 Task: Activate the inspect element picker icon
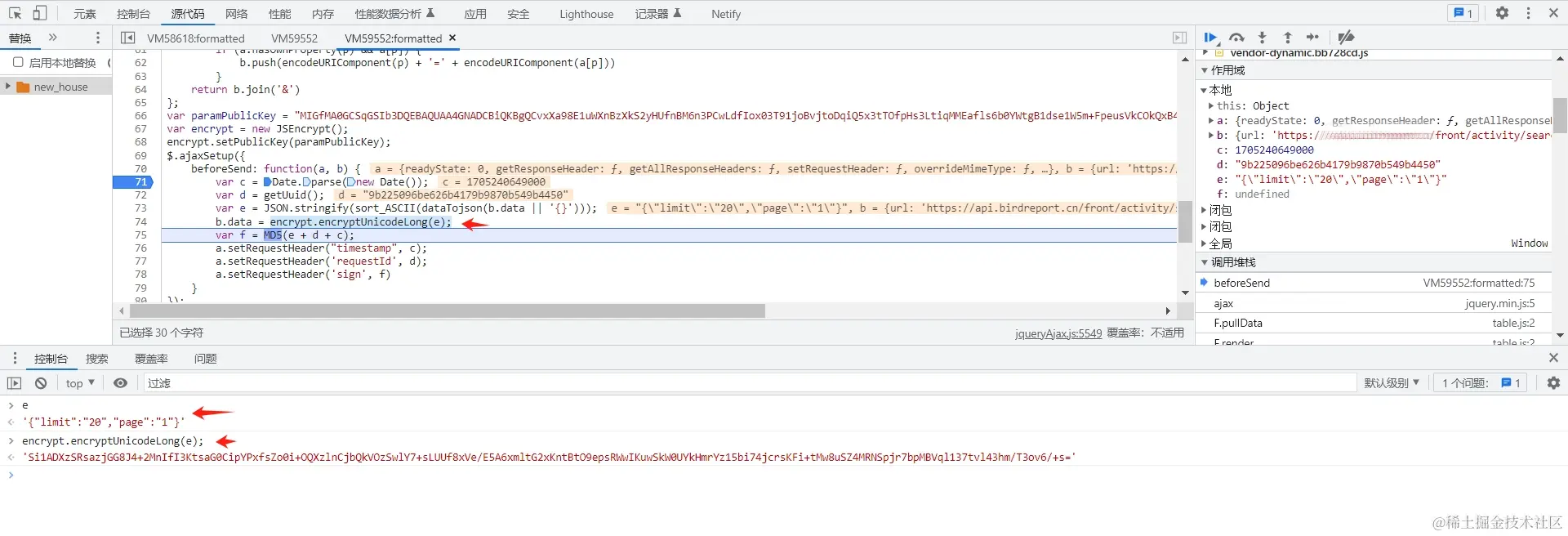pyautogui.click(x=15, y=13)
